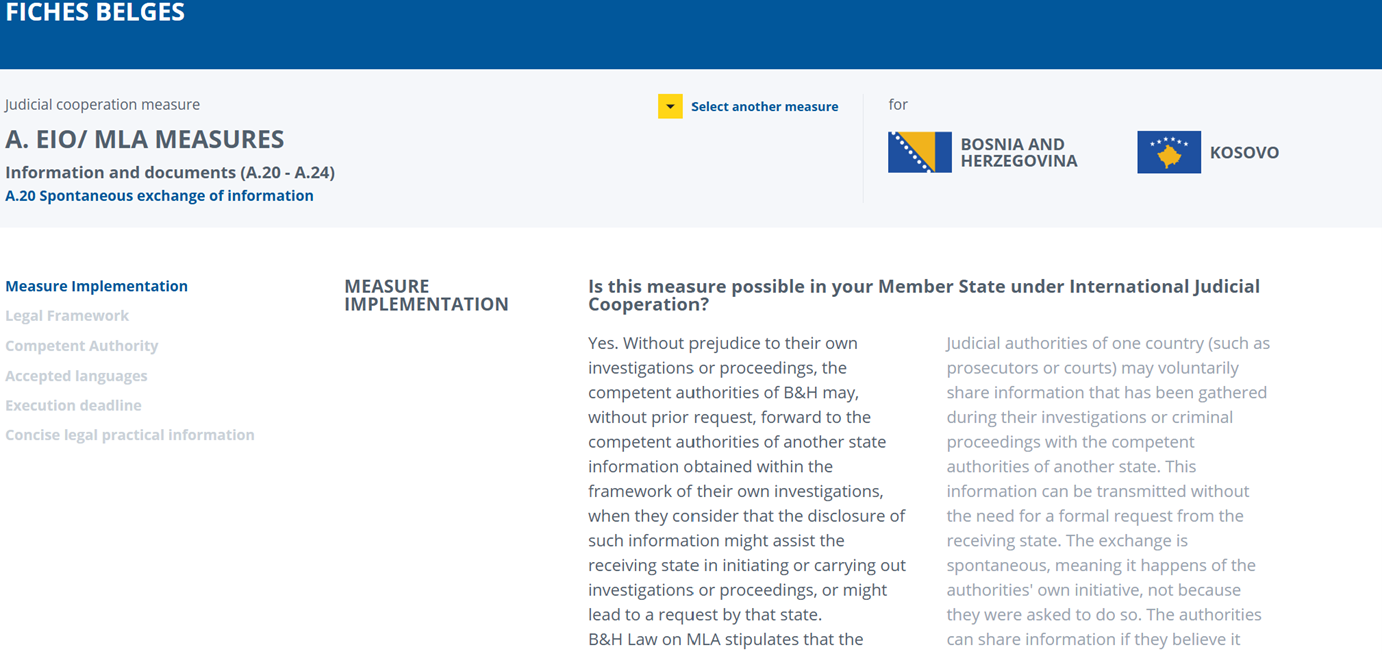Select Measure Implementation in the sidebar

tap(96, 286)
